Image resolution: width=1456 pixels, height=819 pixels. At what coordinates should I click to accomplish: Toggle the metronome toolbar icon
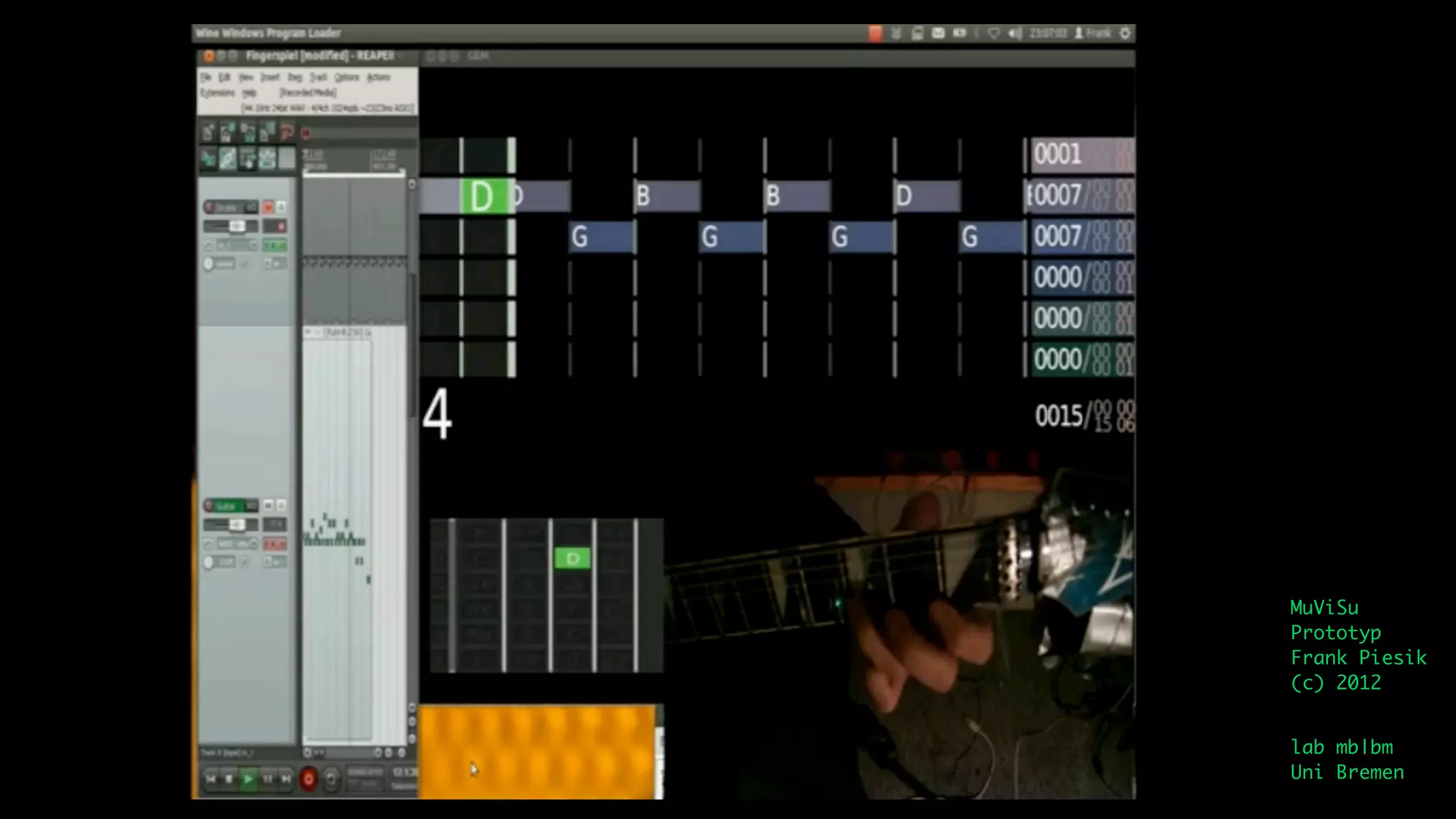click(x=287, y=133)
